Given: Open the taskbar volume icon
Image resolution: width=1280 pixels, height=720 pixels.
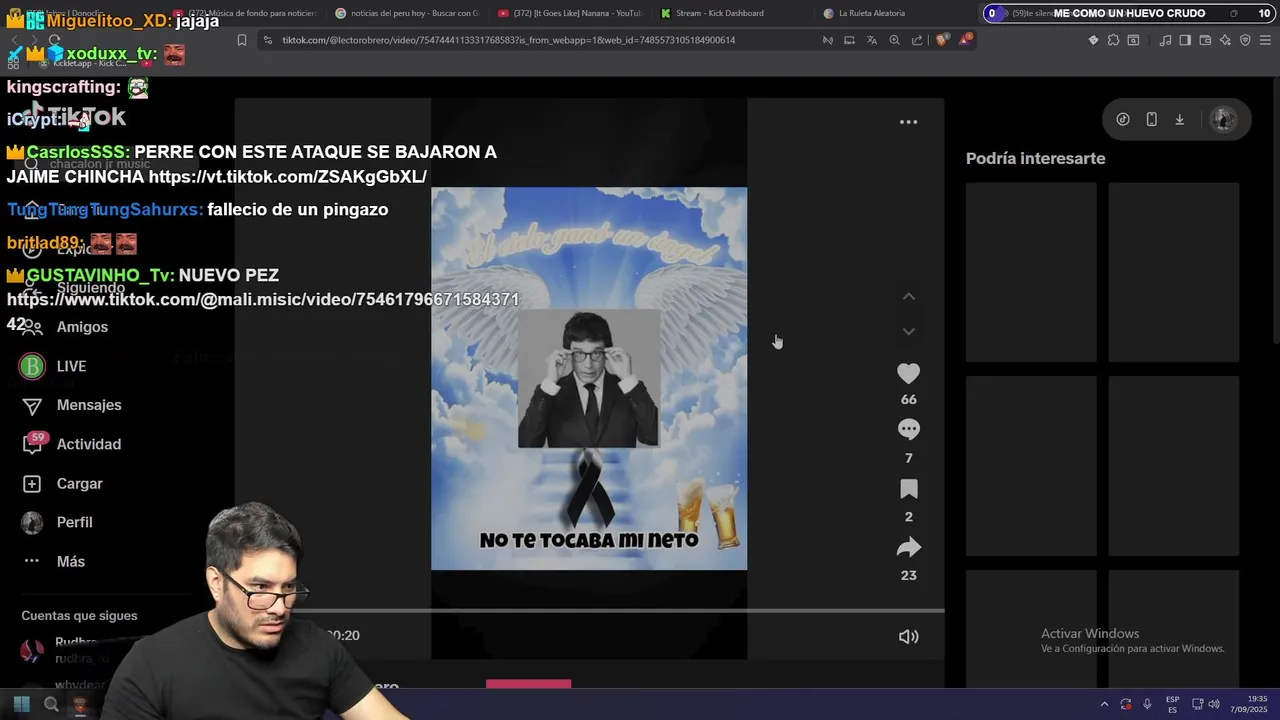Looking at the screenshot, I should [1214, 704].
